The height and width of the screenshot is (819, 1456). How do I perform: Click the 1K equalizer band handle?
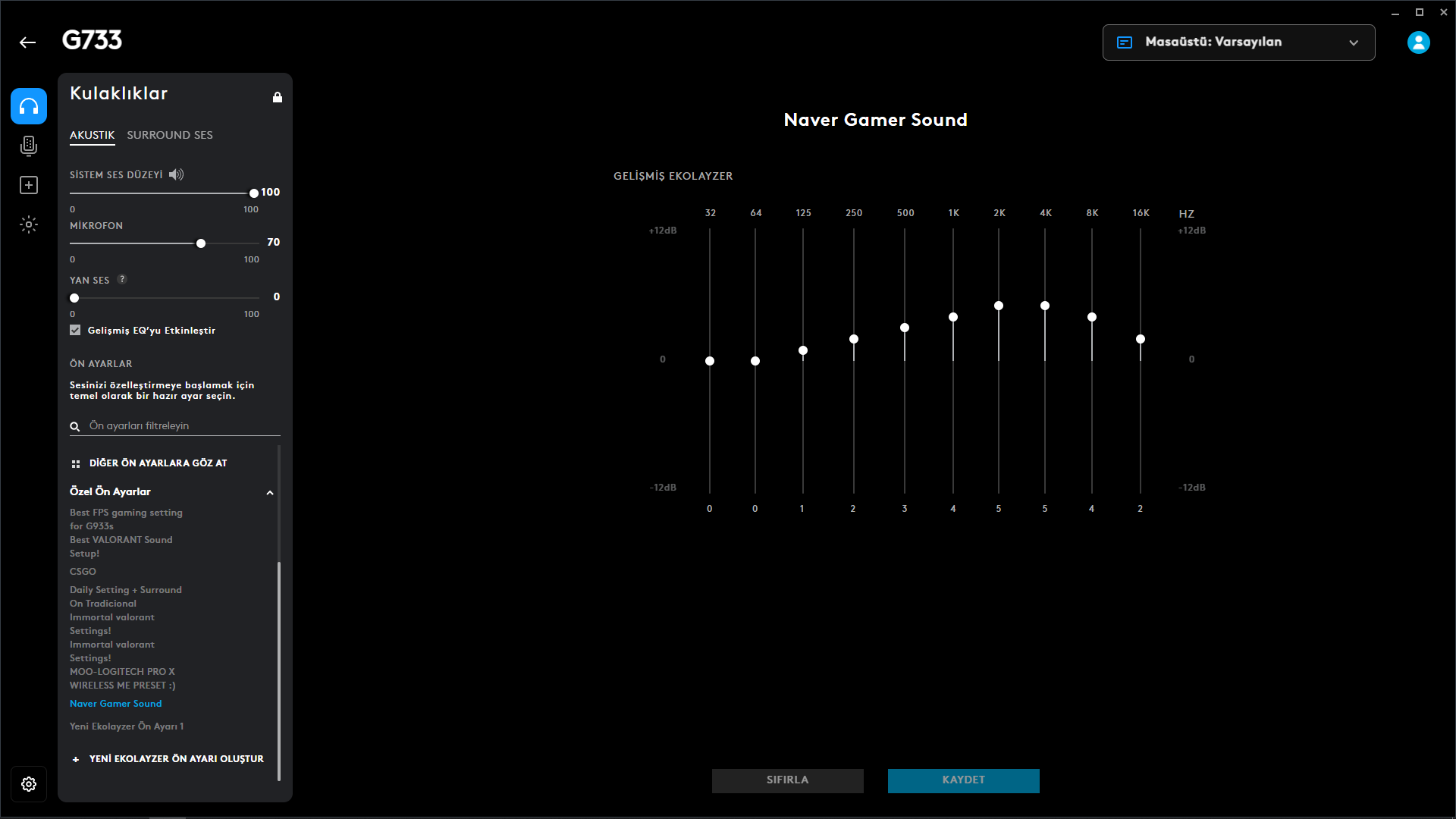(953, 317)
